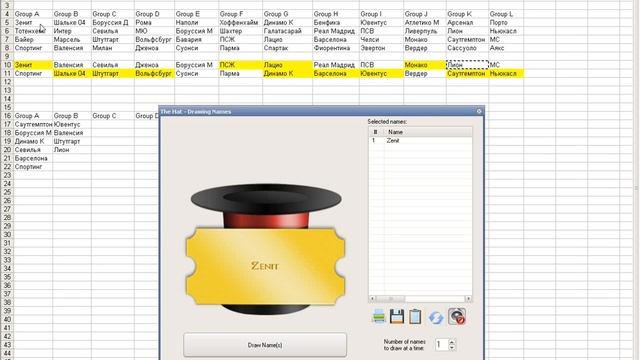Select Лион cell in row 20
Viewport: 640px width, 360px height.
[x=71, y=150]
